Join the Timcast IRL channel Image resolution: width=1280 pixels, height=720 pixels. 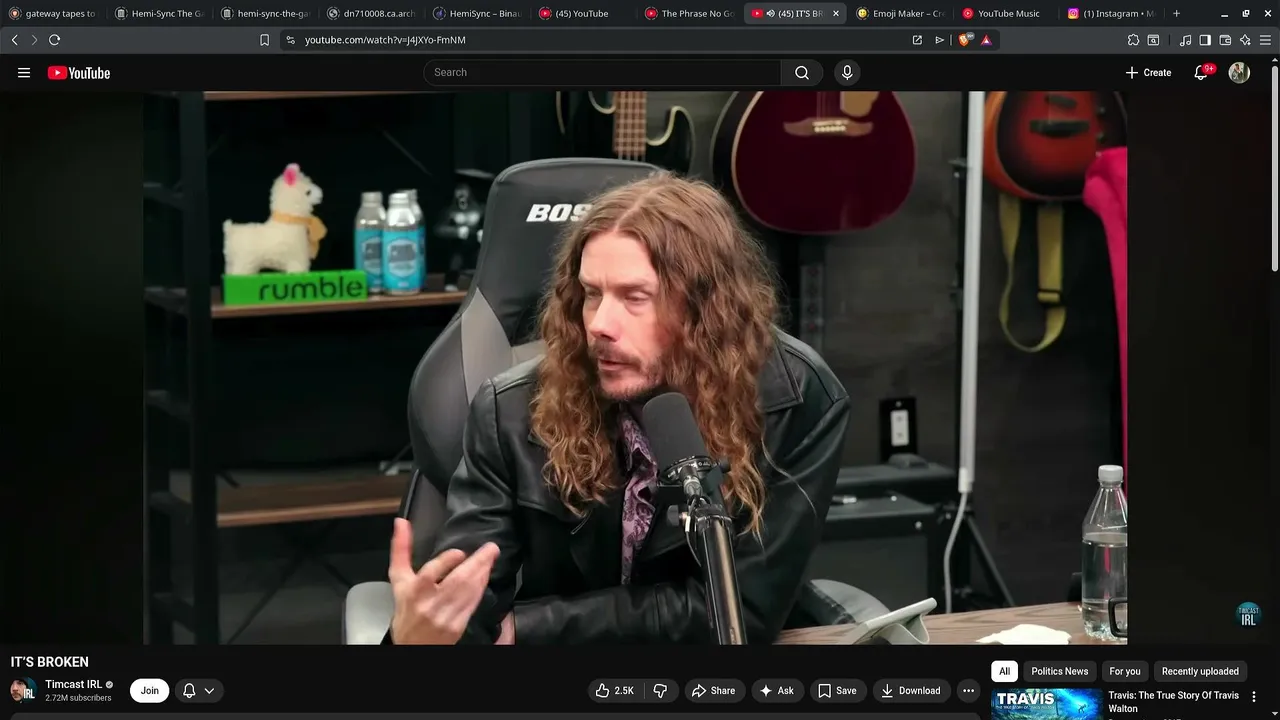pos(149,690)
